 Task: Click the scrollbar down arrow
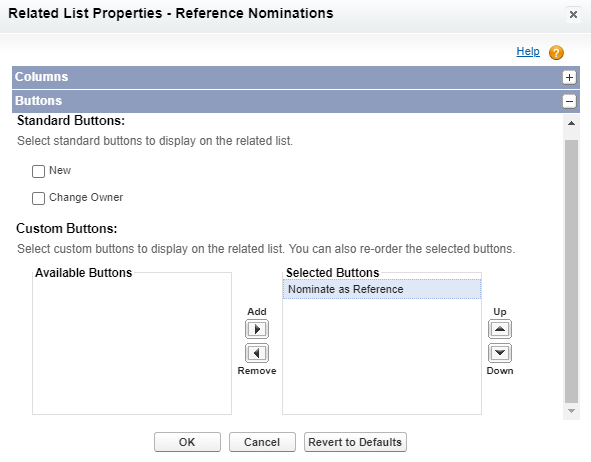coord(571,411)
